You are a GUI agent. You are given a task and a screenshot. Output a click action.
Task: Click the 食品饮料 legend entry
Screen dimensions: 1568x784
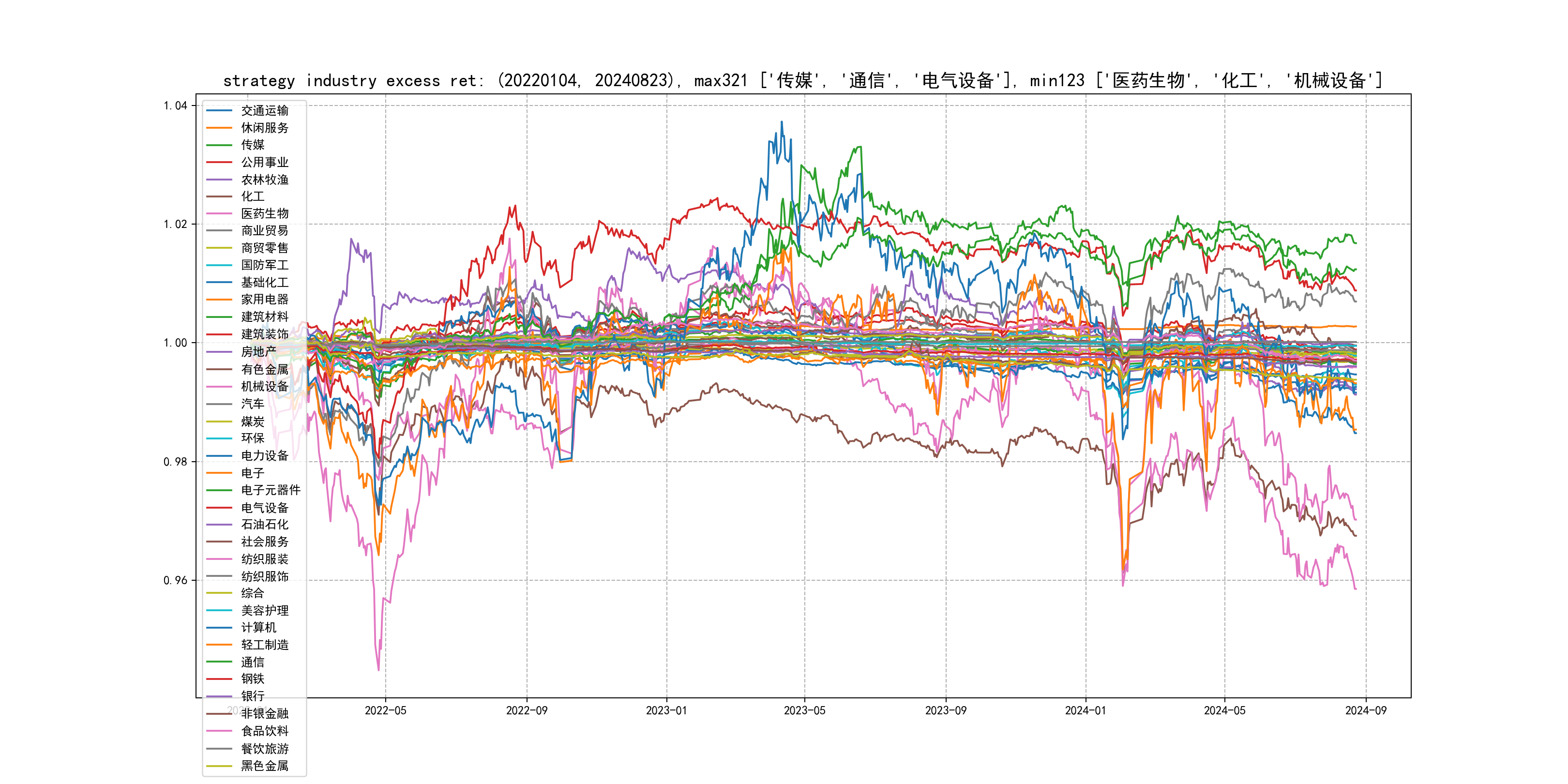coord(264,731)
